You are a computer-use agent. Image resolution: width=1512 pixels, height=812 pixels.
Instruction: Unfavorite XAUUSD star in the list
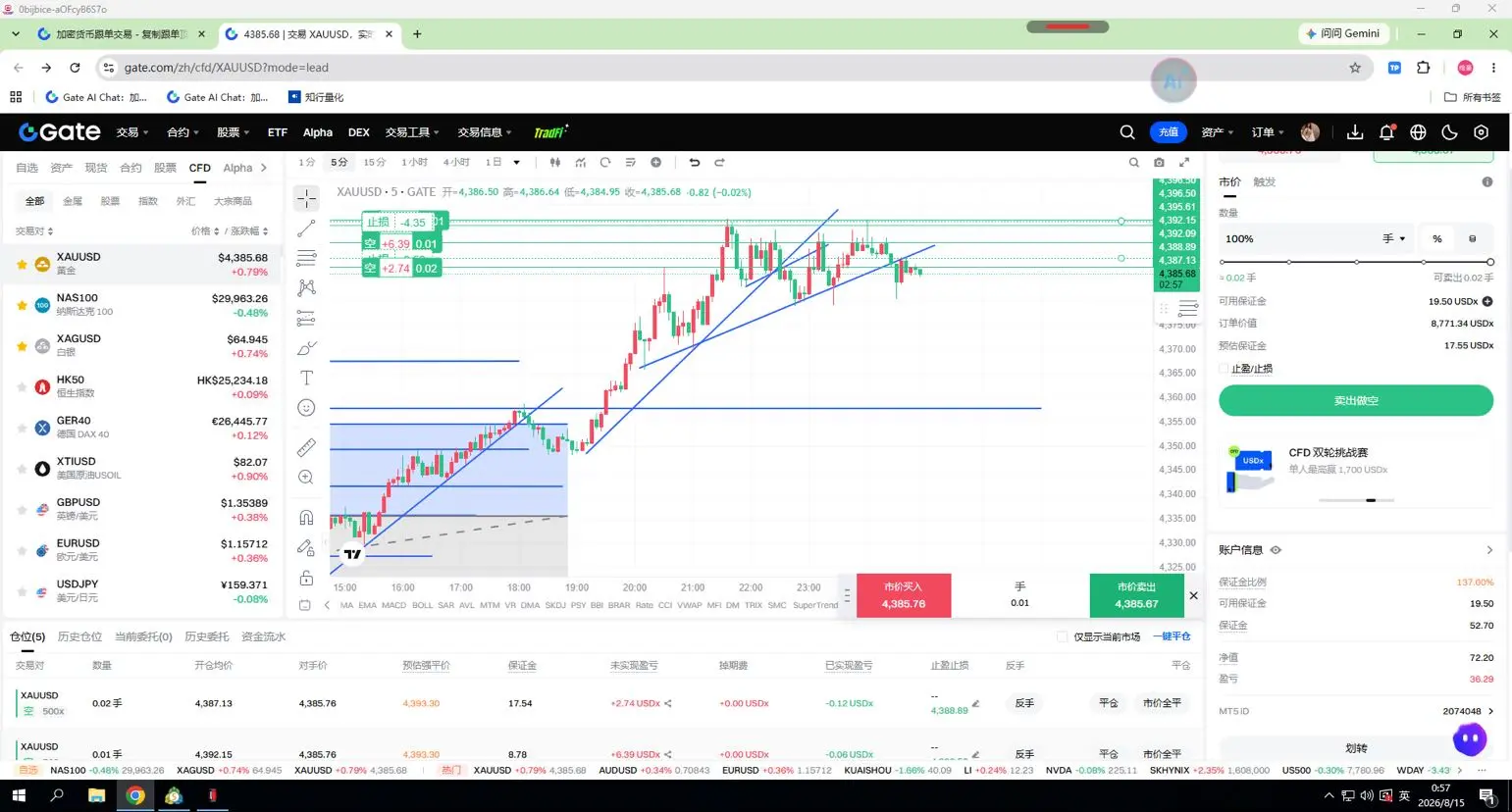[22, 265]
